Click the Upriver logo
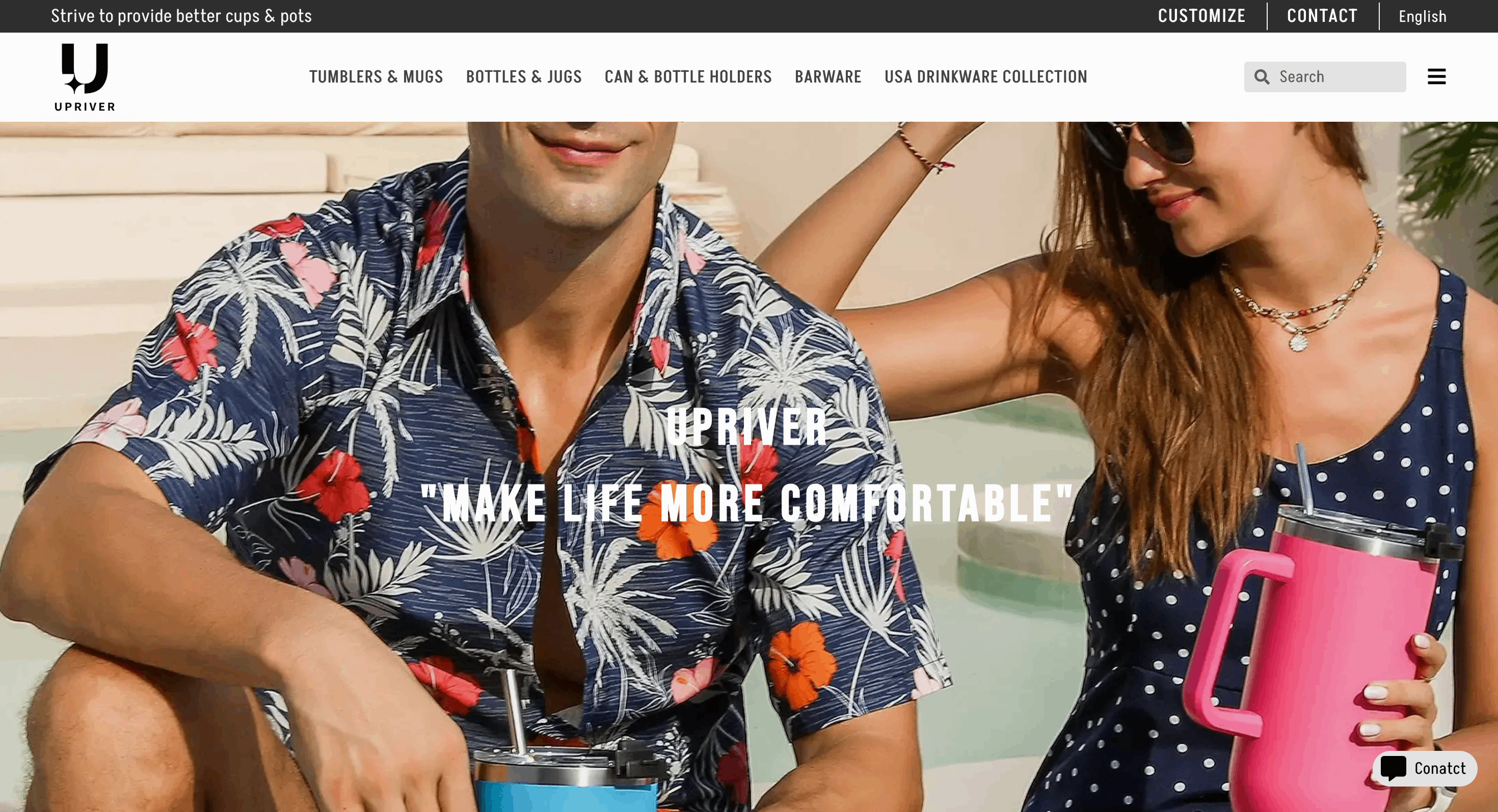 click(x=85, y=77)
